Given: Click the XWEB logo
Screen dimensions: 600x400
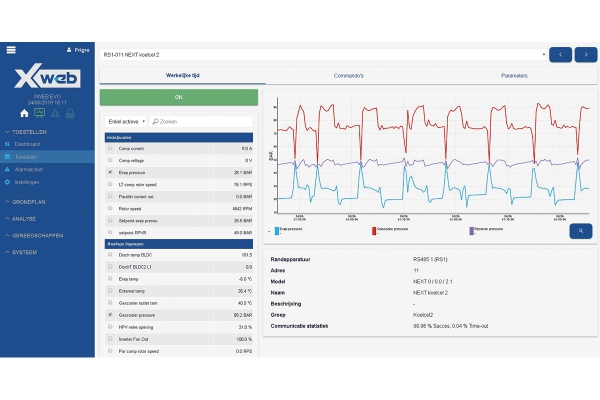Looking at the screenshot, I should coord(47,76).
